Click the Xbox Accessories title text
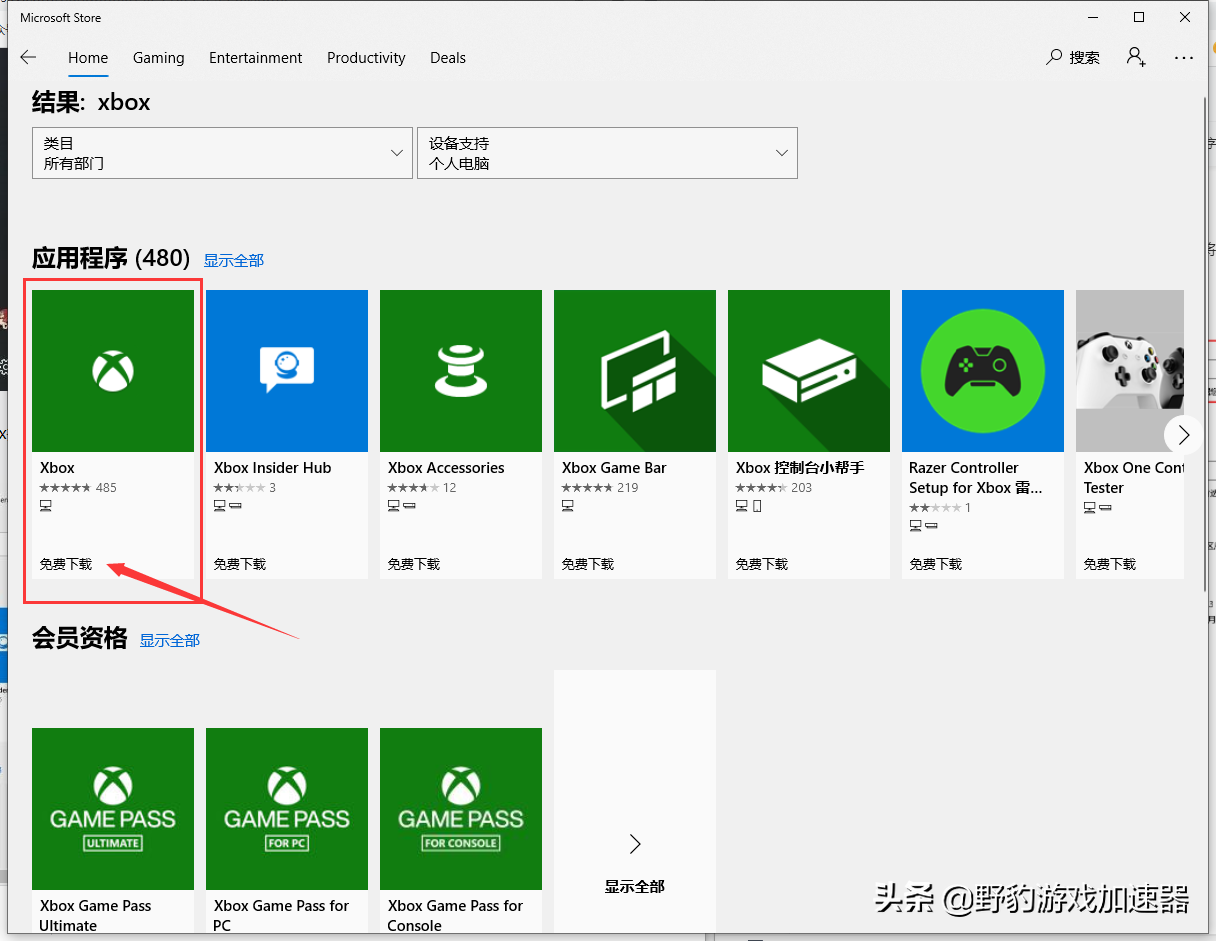Viewport: 1216px width, 941px height. click(446, 468)
